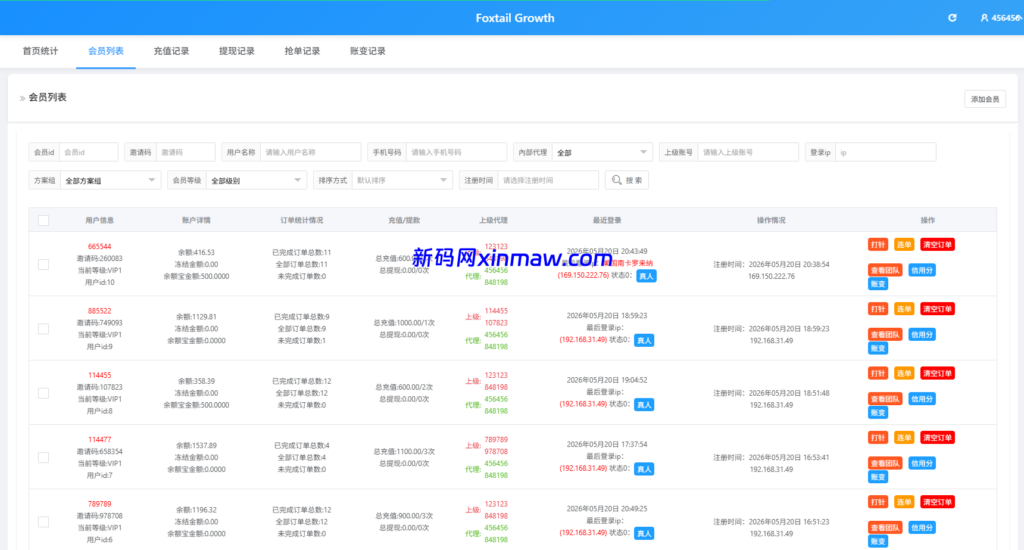Screen dimensions: 1024x550
Task: Click the 邀请码 input field
Action: [185, 152]
